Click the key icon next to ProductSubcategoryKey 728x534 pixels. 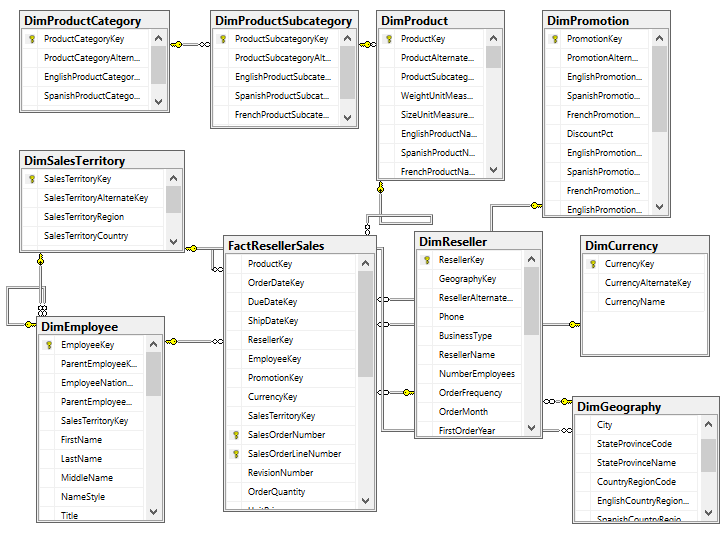[x=223, y=39]
